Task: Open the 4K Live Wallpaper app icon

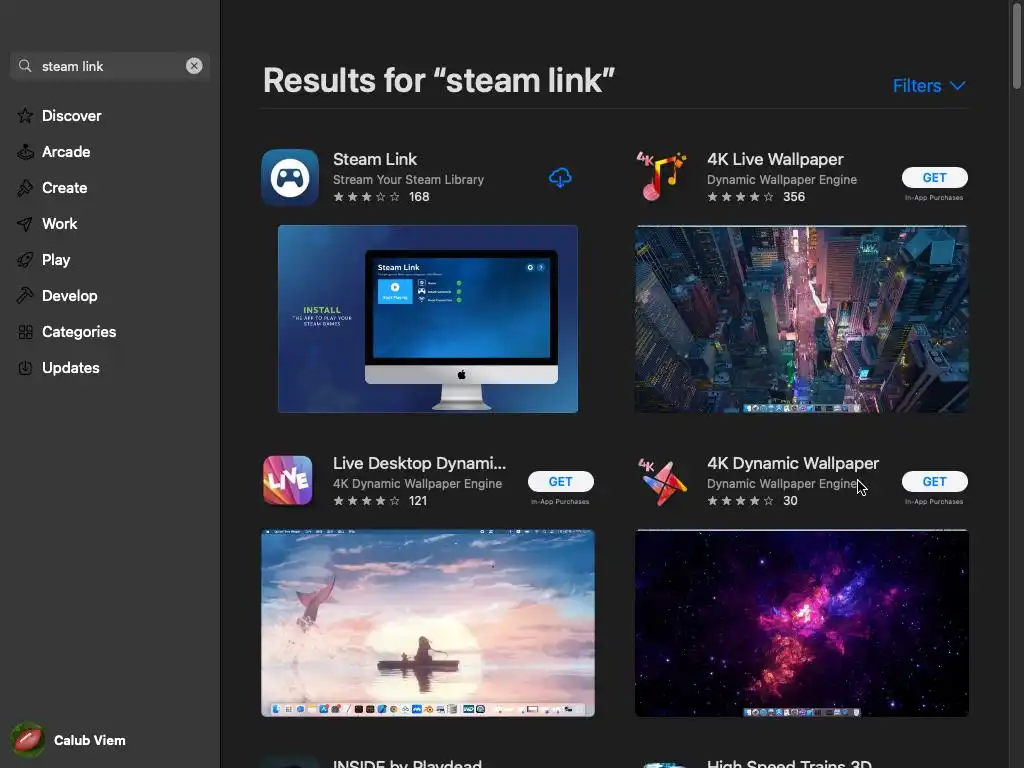Action: point(662,177)
